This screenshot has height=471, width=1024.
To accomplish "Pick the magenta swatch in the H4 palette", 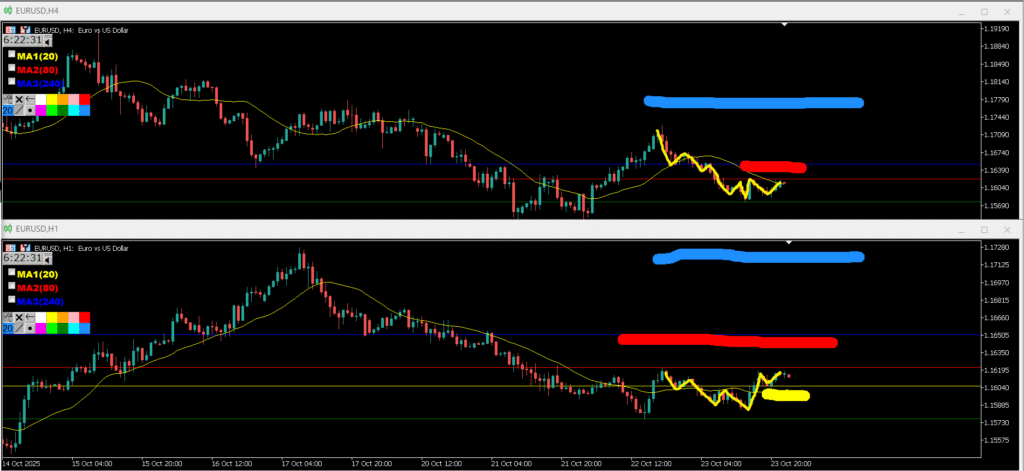I will 40,110.
